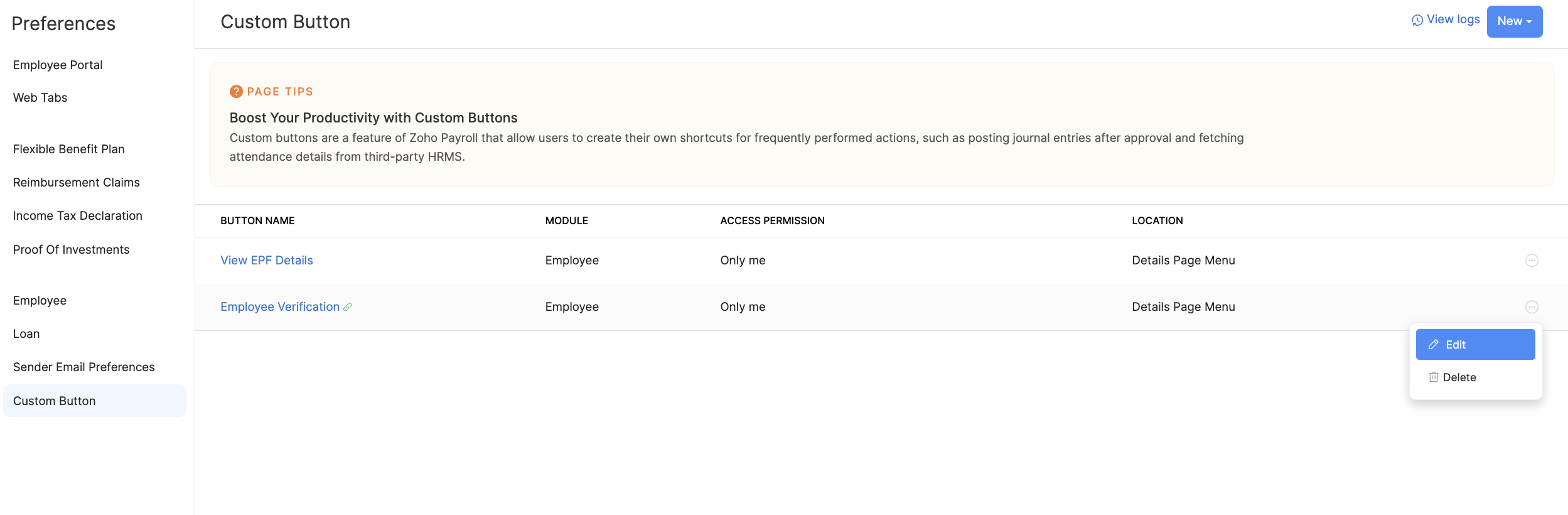Open Reimbursement Claims preferences
The image size is (1568, 515).
pos(77,183)
